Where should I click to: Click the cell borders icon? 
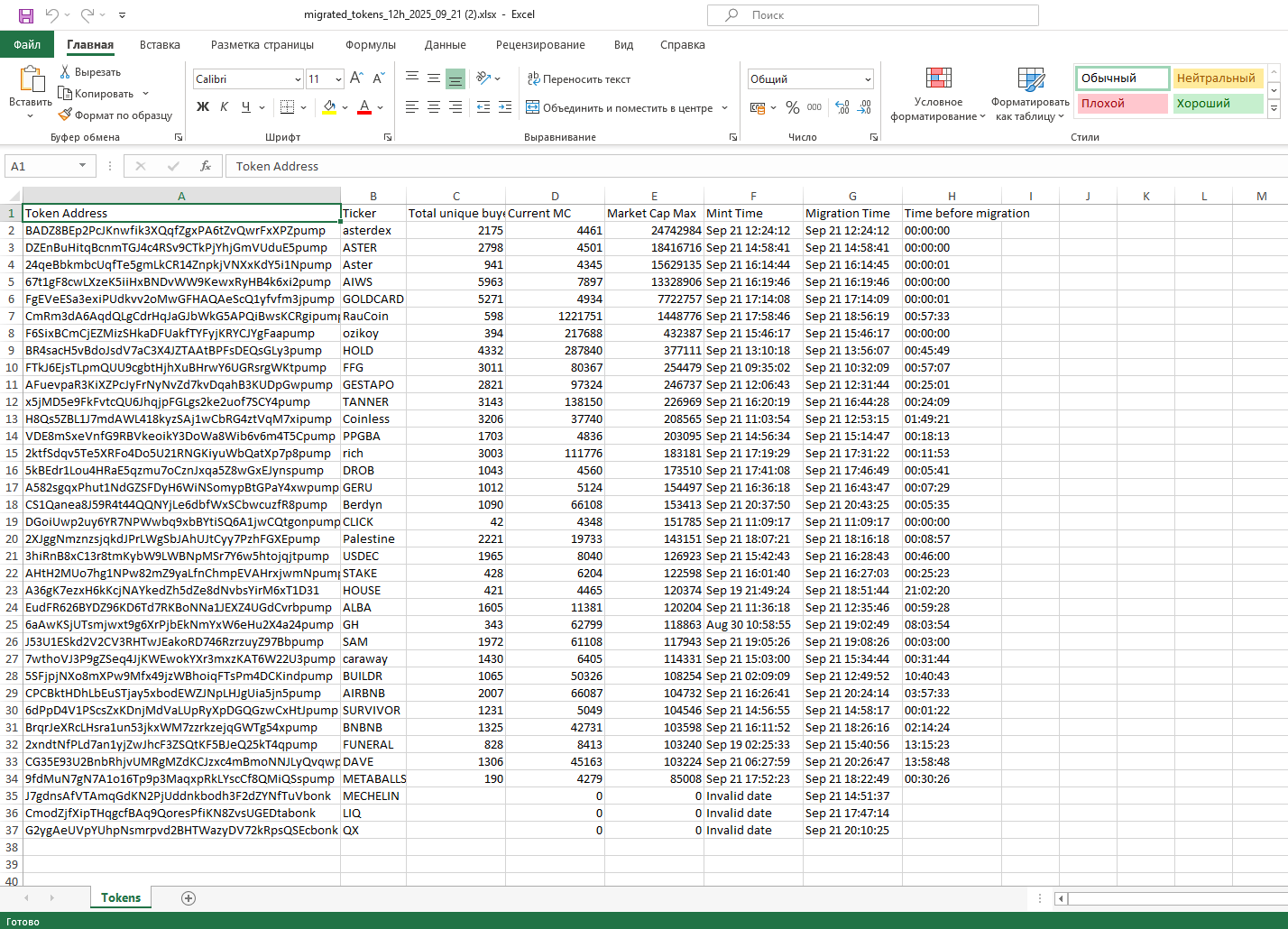(288, 107)
